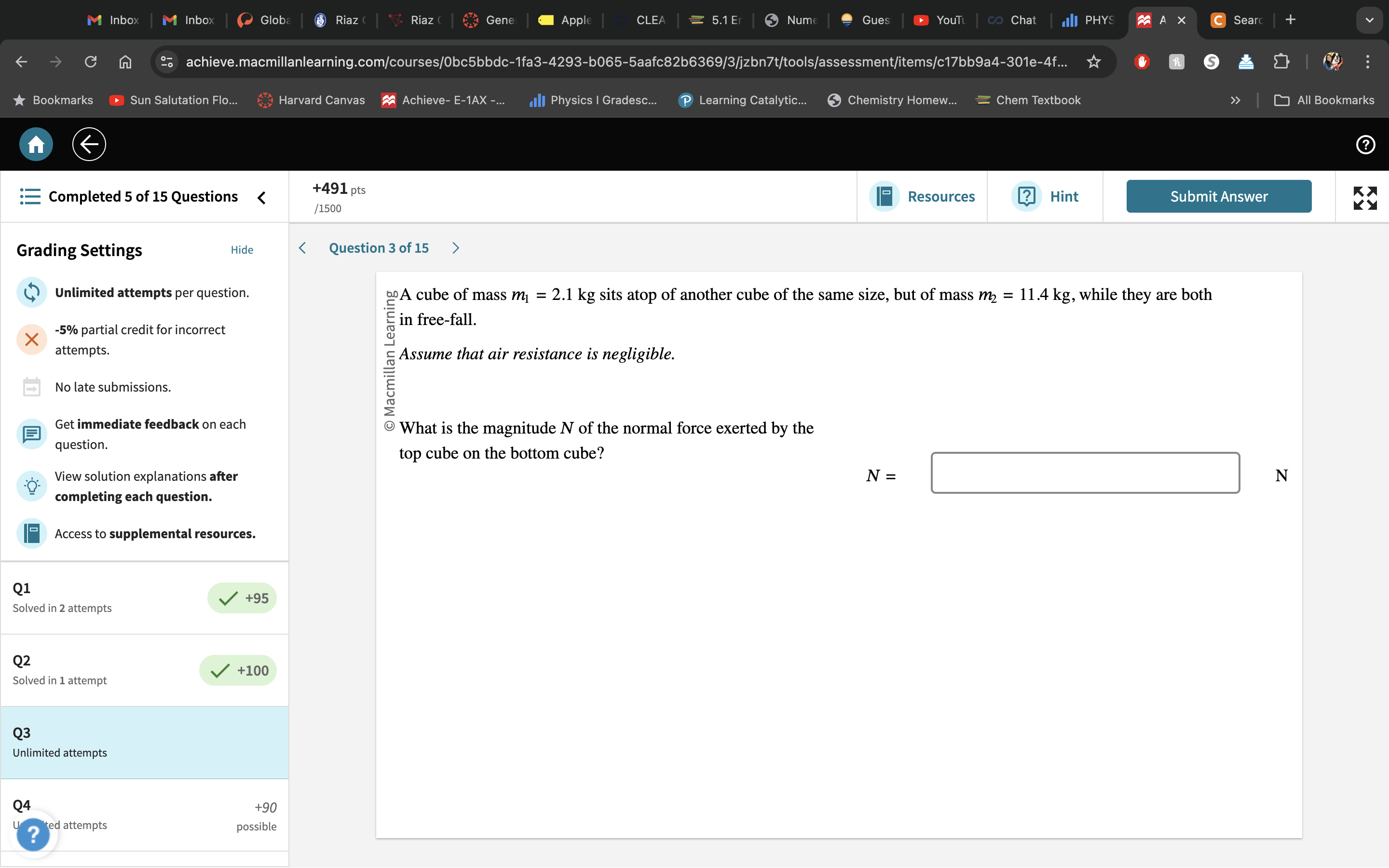Hide the Grading Settings panel

pyautogui.click(x=242, y=250)
